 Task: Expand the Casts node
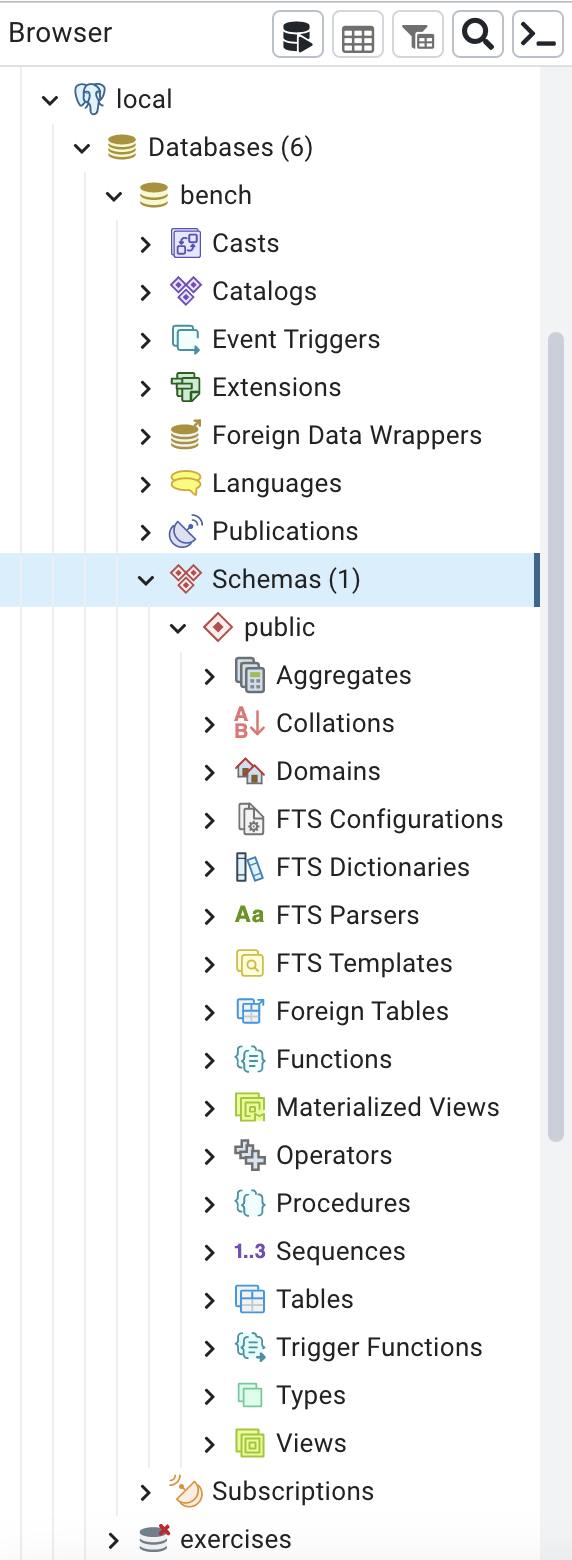(x=146, y=243)
